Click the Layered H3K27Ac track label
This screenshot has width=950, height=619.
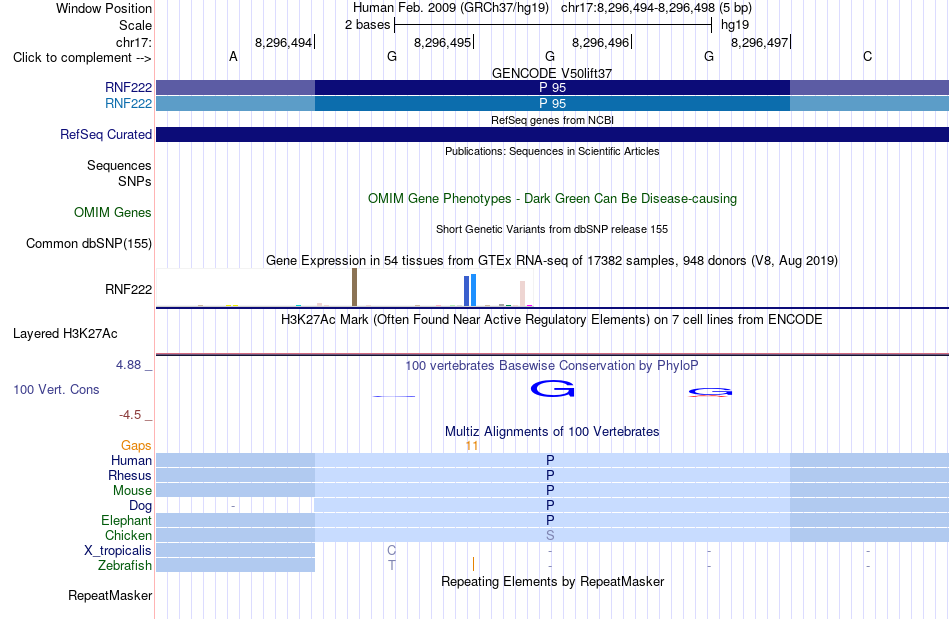point(65,334)
